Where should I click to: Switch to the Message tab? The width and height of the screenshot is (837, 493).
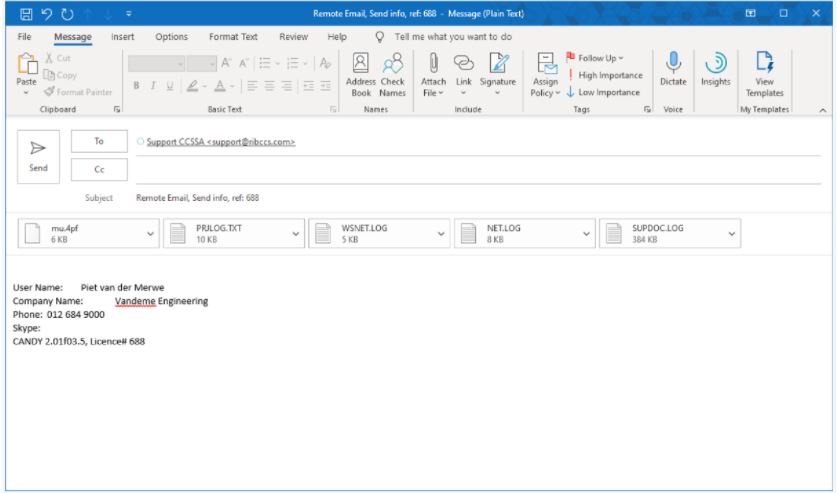click(73, 37)
